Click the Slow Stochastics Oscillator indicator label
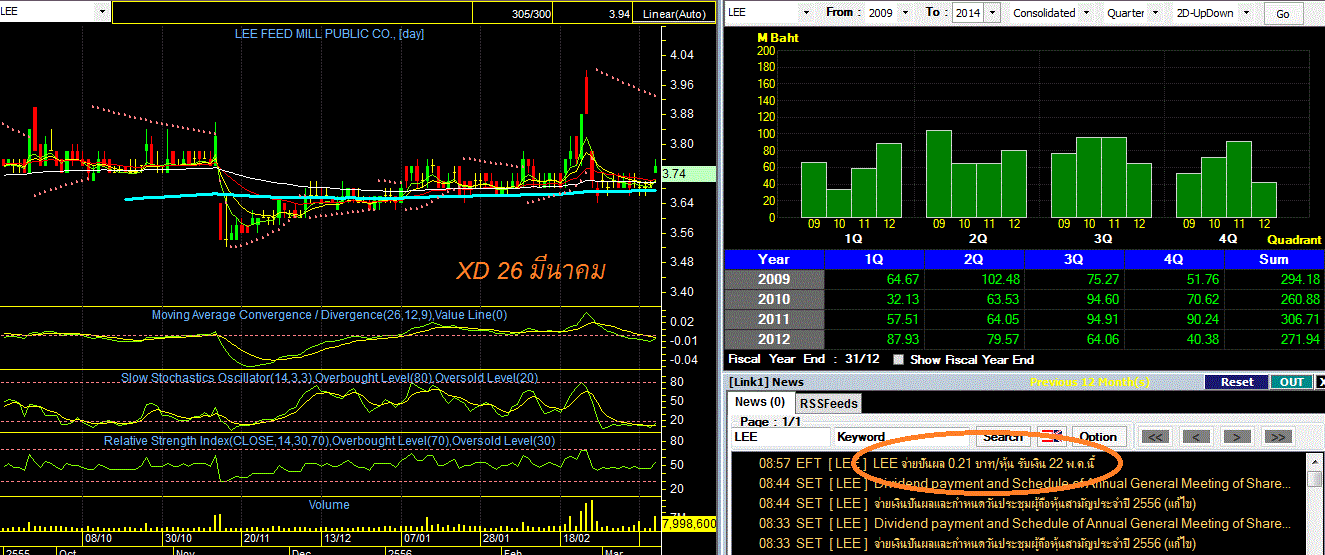The height and width of the screenshot is (555, 1325). [331, 378]
